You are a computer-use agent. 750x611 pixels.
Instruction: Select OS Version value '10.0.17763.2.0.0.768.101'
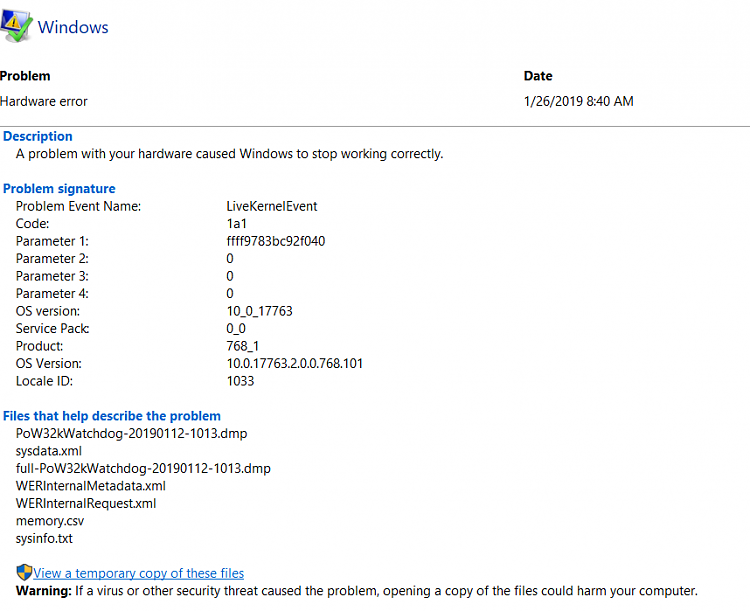coord(295,364)
